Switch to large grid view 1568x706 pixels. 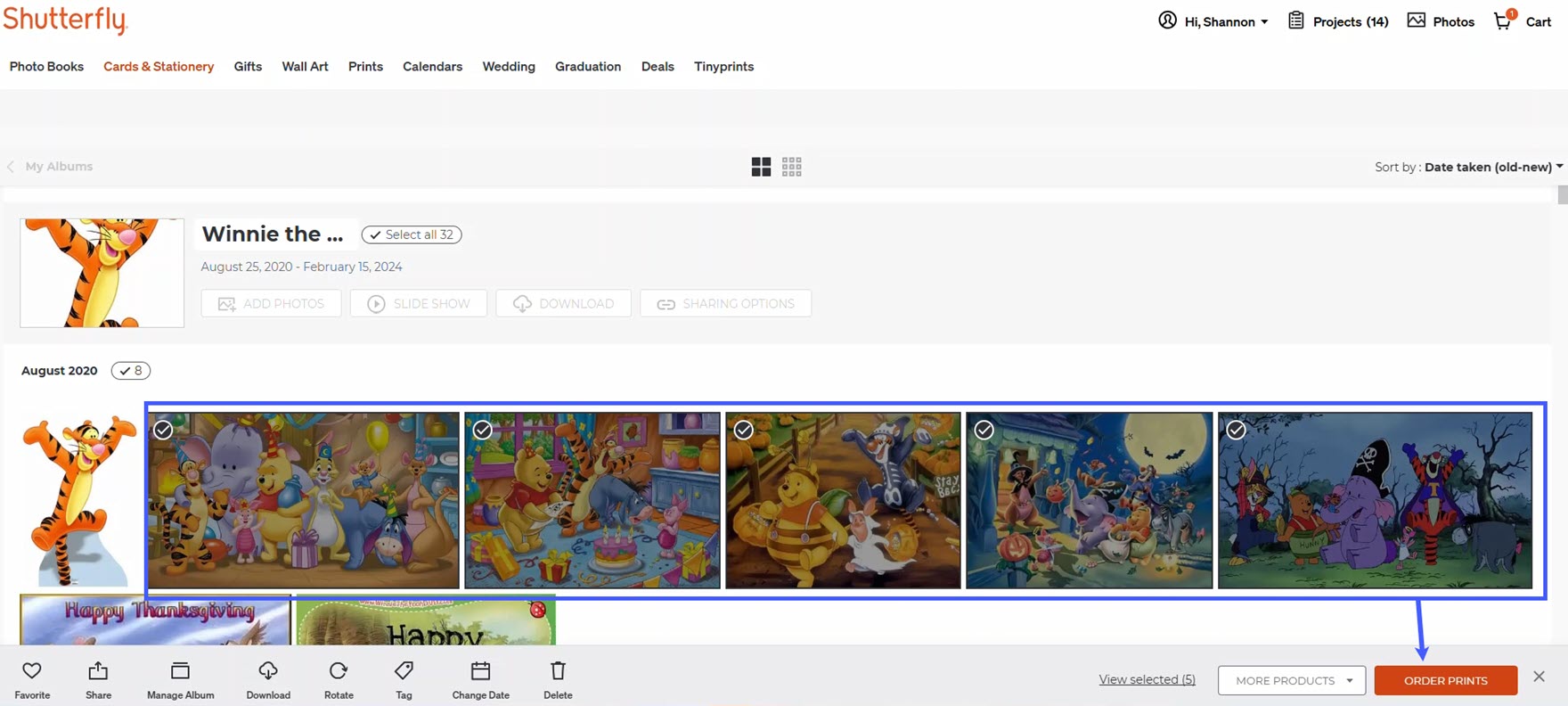click(761, 167)
